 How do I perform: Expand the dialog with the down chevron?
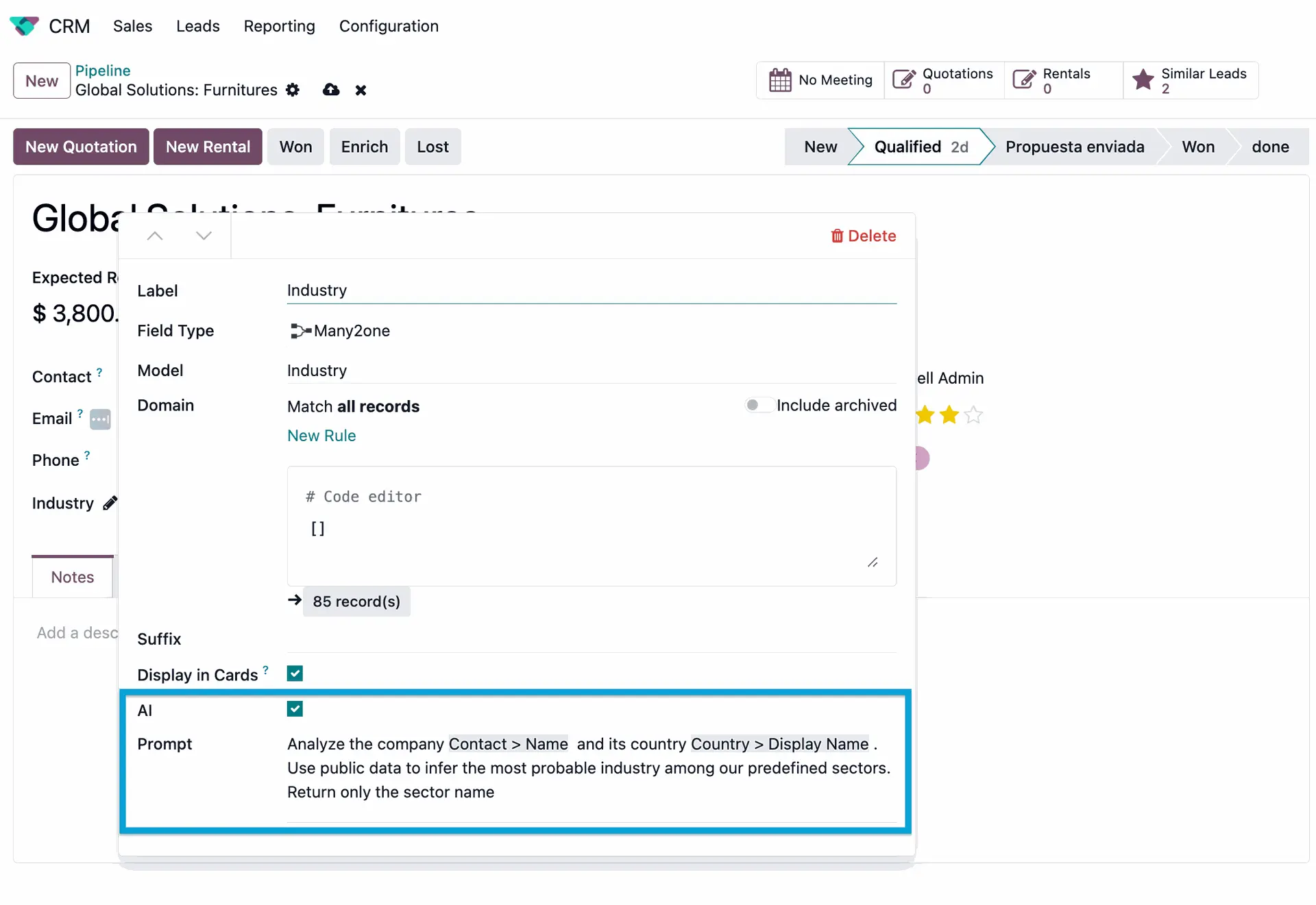tap(203, 236)
